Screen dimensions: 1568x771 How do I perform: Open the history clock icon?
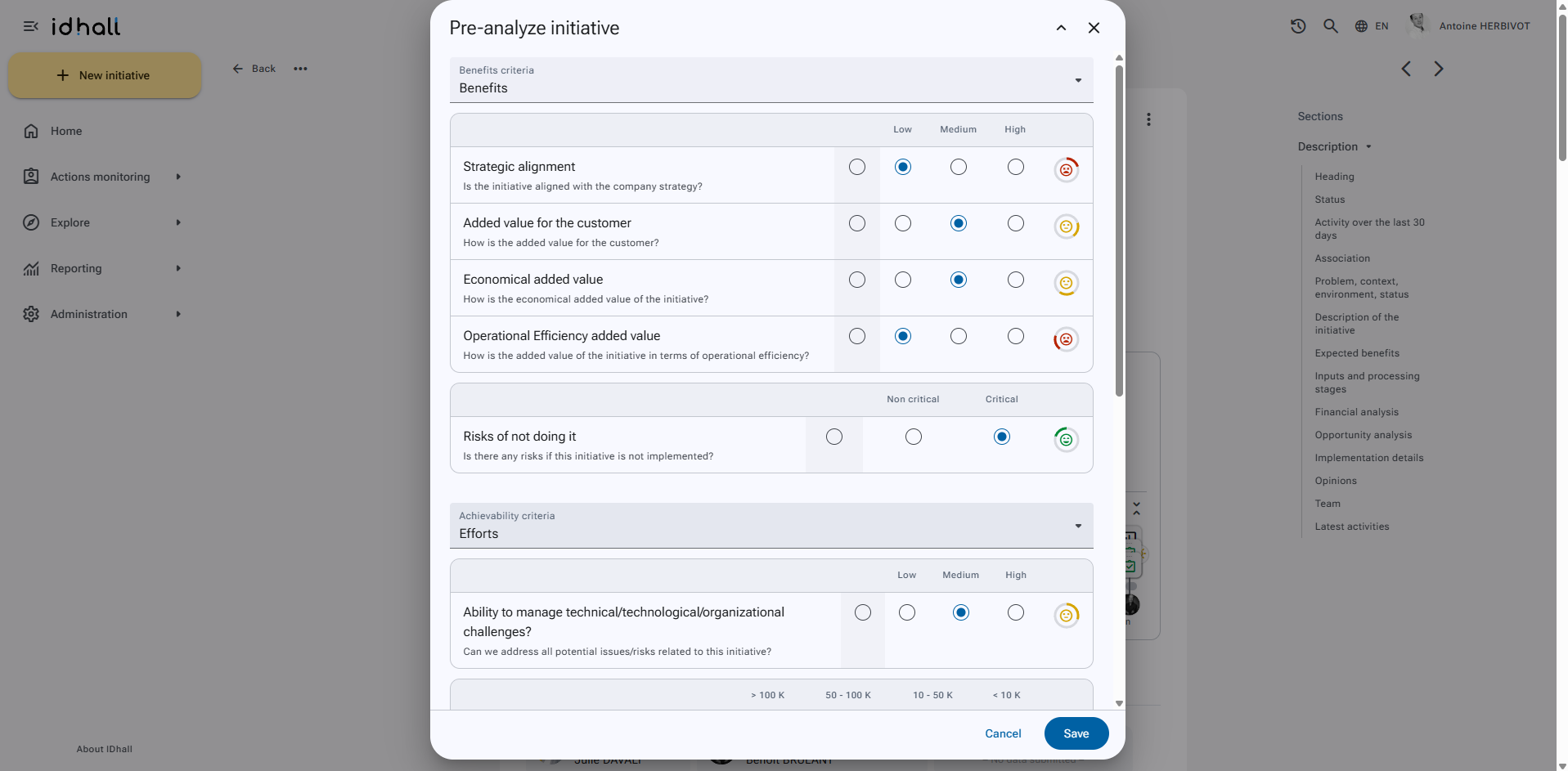1298,26
